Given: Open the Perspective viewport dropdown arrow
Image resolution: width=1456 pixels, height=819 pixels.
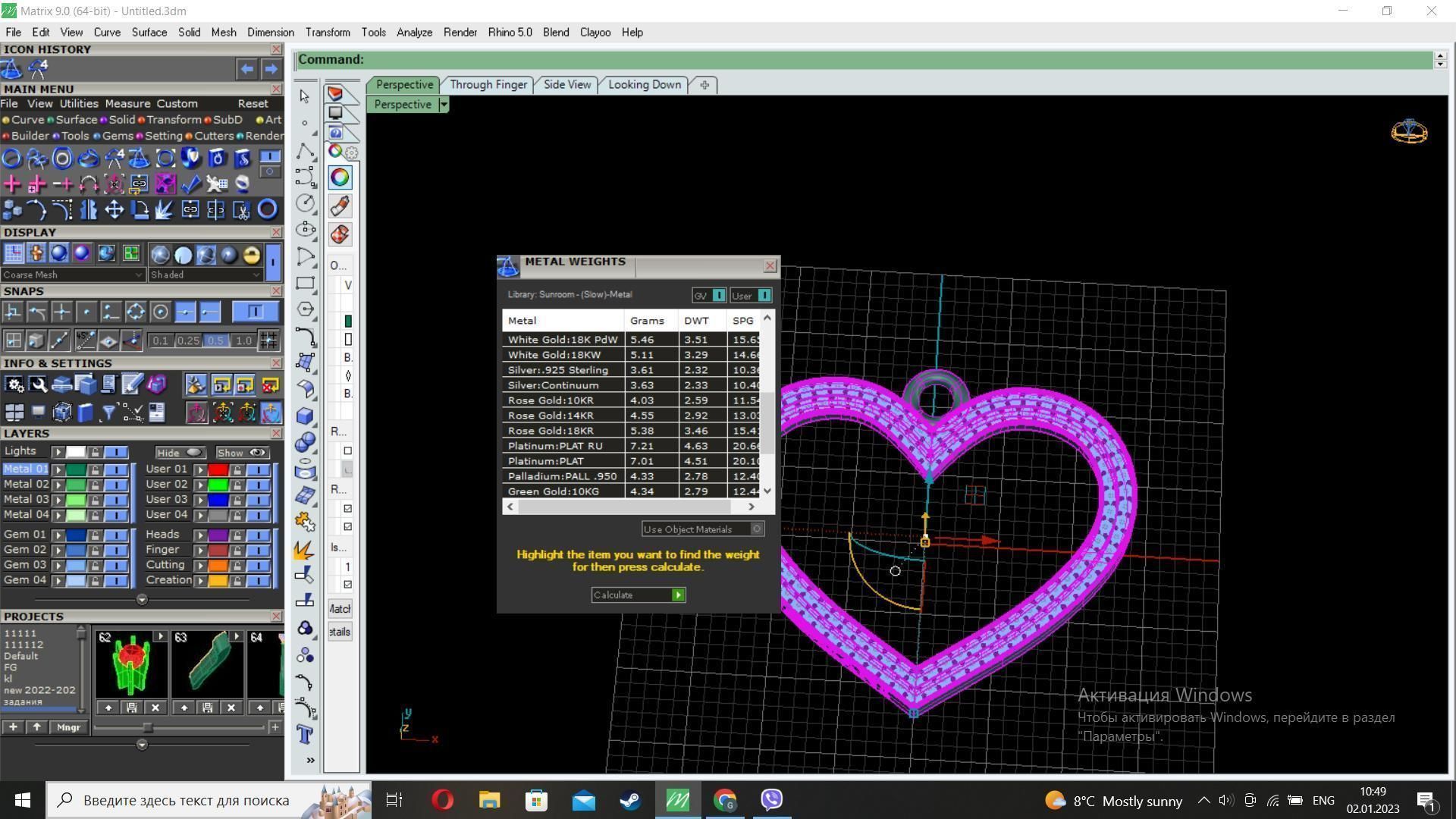Looking at the screenshot, I should (444, 105).
